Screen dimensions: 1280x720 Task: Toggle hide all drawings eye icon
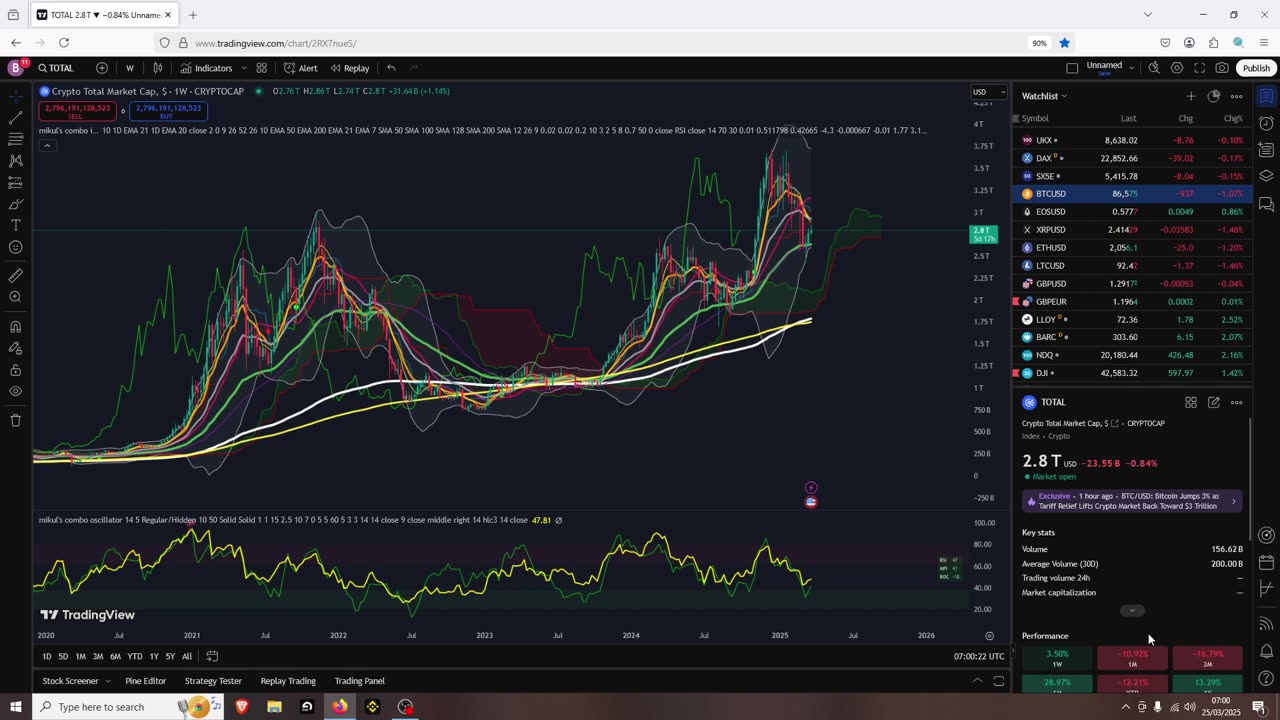[x=15, y=392]
